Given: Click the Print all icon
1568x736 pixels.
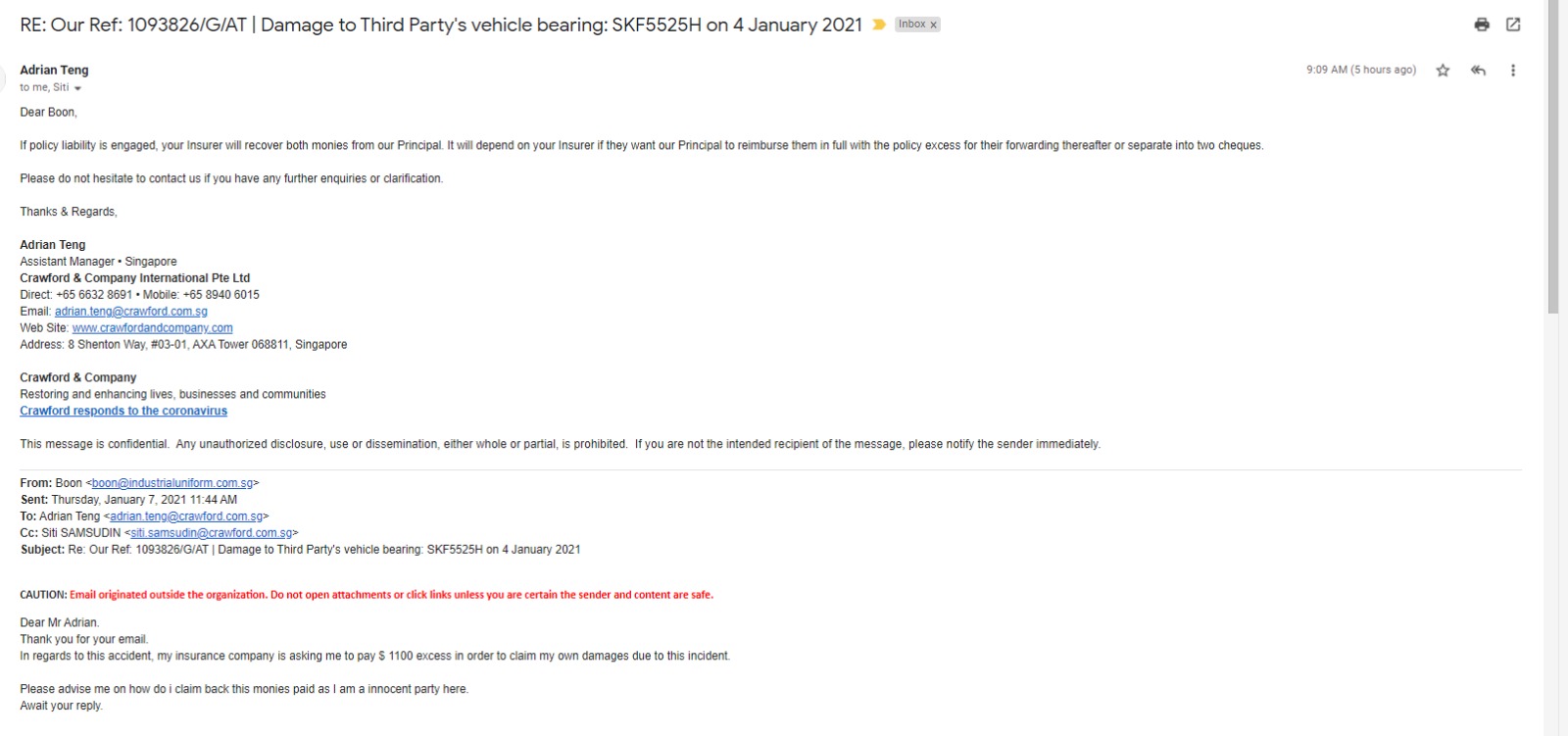Looking at the screenshot, I should tap(1482, 25).
